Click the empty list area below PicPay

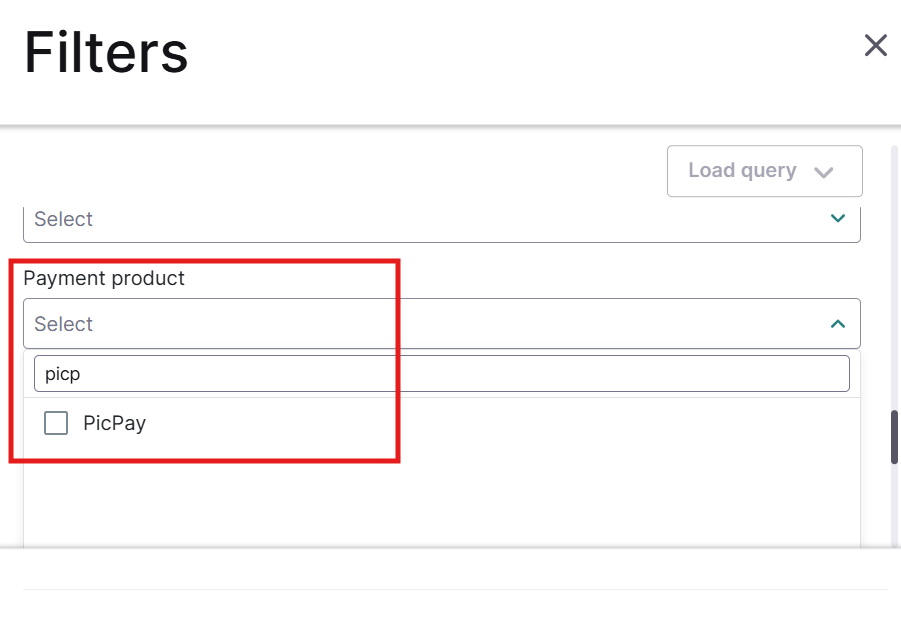(441, 495)
